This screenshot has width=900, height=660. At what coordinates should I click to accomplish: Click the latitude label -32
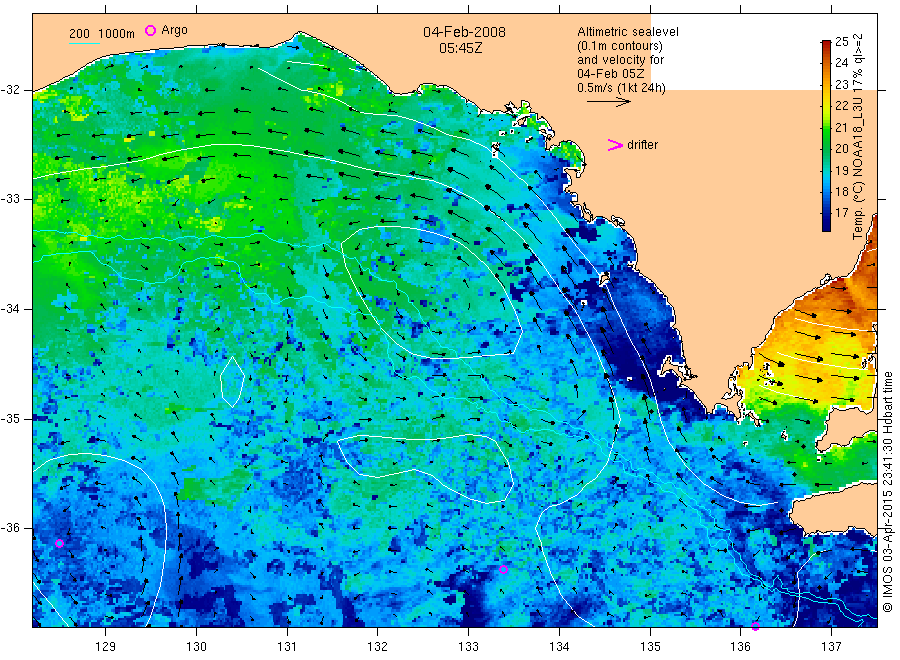click(10, 90)
